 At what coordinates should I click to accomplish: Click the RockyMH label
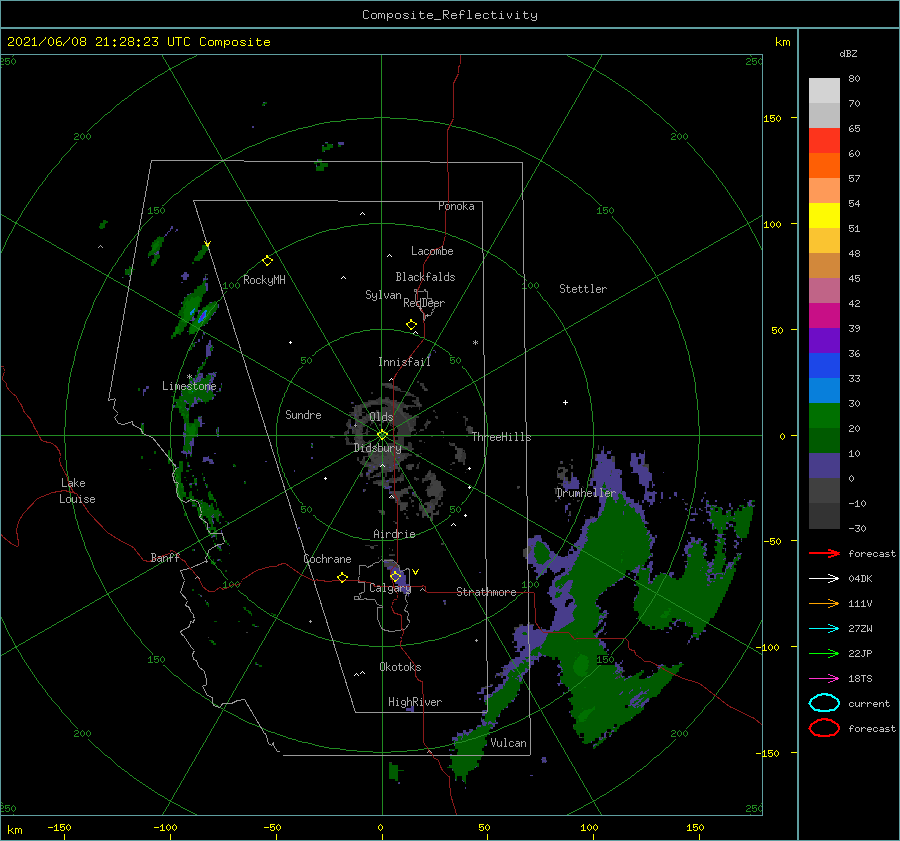(264, 280)
